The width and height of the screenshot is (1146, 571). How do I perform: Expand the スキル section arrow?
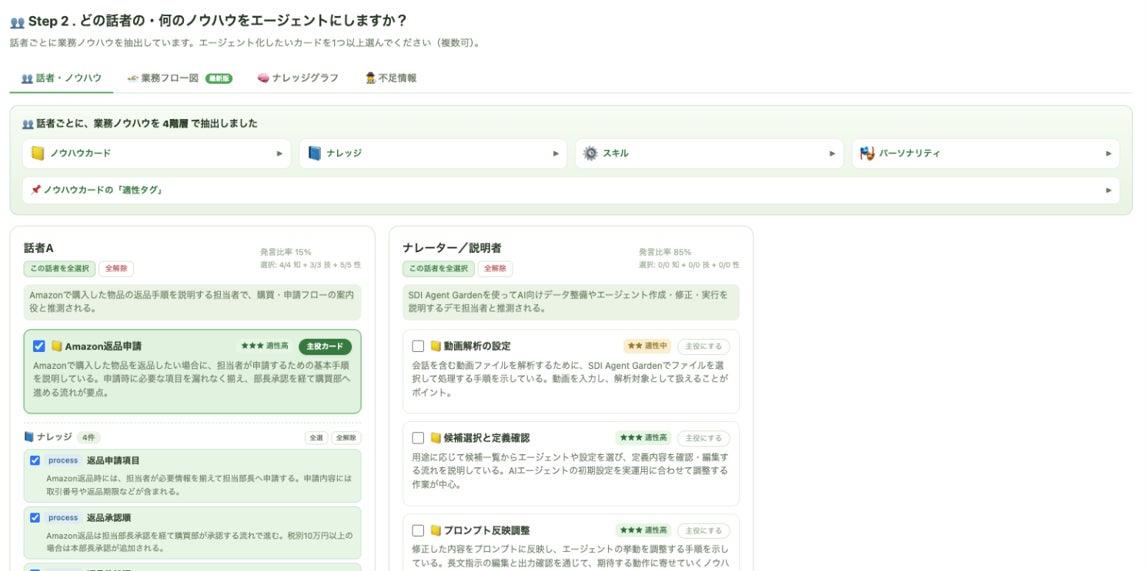832,154
